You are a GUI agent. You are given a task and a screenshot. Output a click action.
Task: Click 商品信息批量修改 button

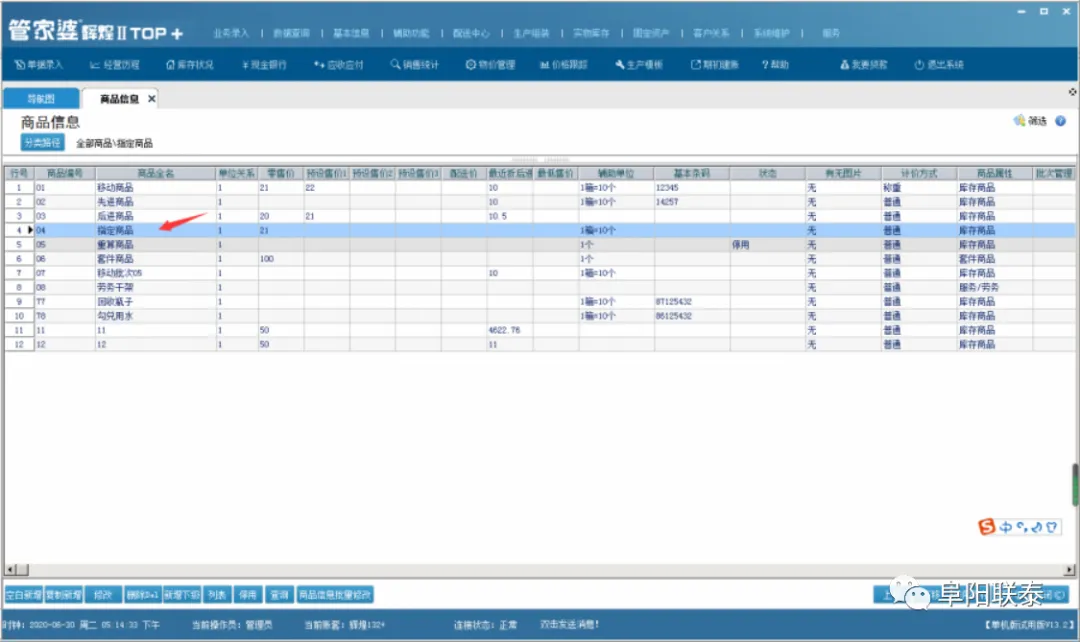pos(335,594)
